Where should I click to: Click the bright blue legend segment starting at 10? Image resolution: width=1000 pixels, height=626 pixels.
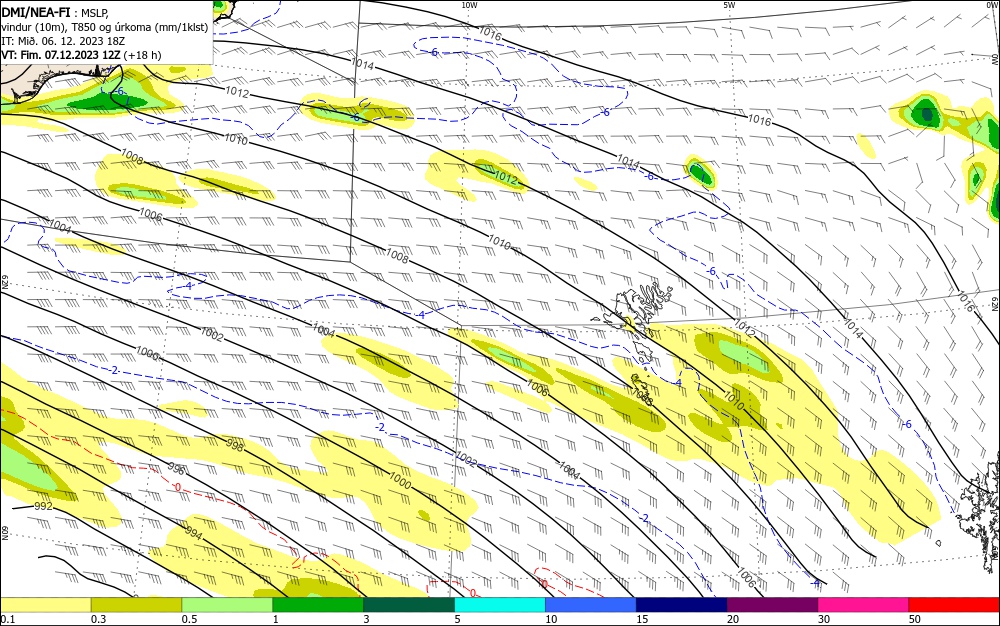pos(591,605)
